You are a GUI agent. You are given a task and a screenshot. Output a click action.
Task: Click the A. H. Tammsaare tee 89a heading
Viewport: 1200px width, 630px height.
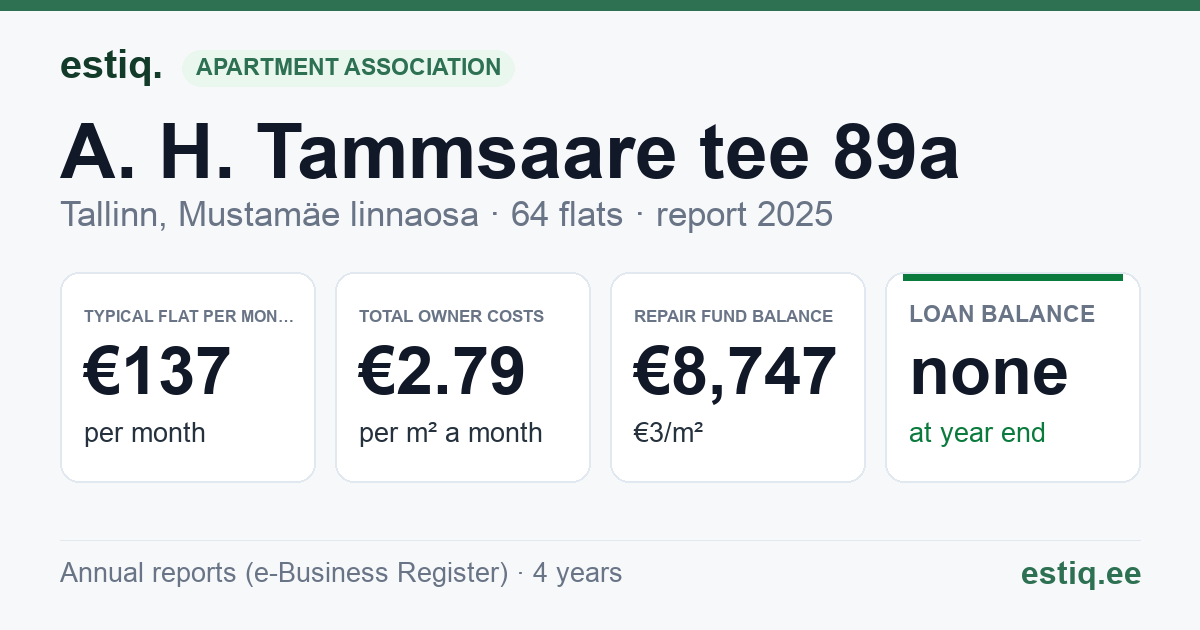click(x=510, y=152)
